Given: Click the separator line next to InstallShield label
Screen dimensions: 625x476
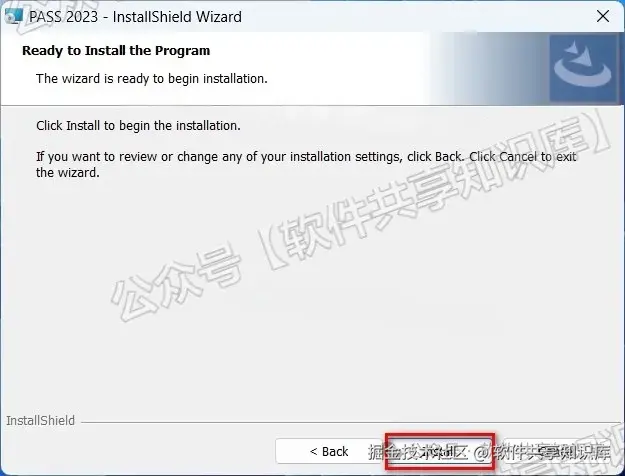Looking at the screenshot, I should 351,421.
